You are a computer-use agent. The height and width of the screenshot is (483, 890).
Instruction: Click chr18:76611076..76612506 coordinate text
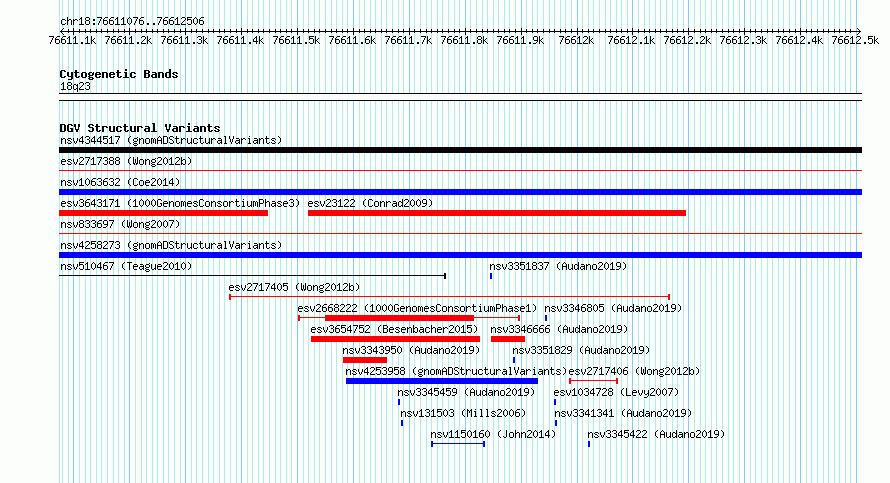132,21
